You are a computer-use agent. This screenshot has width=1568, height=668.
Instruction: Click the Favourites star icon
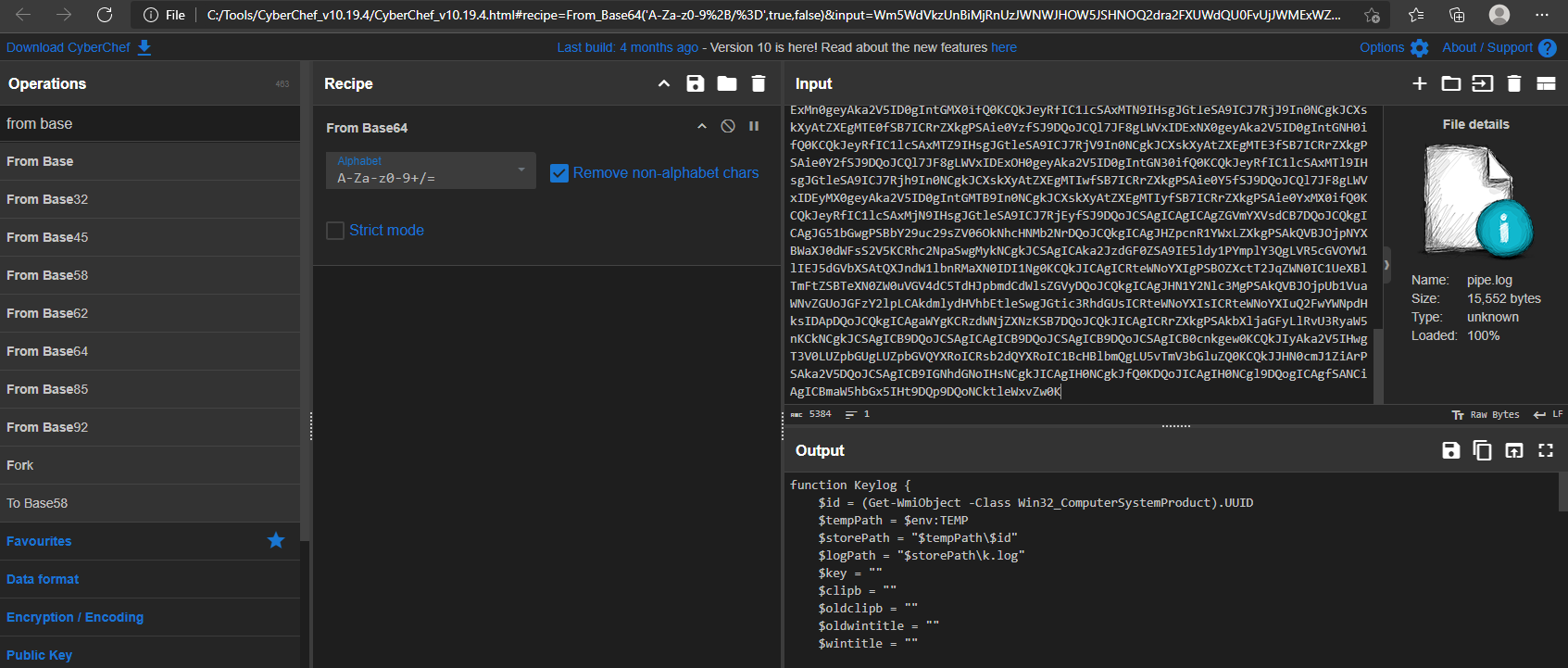[x=276, y=540]
